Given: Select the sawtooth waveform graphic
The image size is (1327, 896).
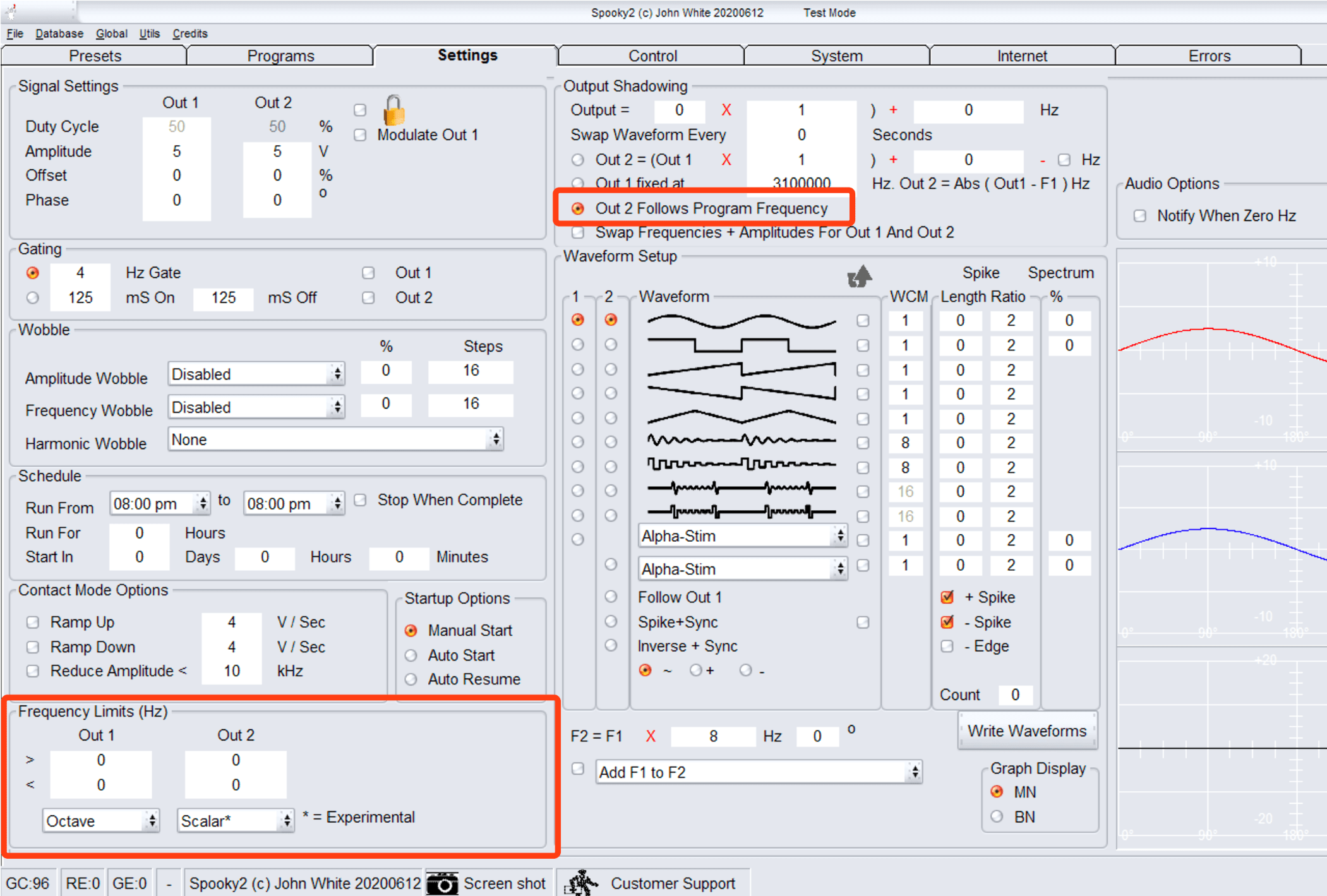Looking at the screenshot, I should [741, 369].
